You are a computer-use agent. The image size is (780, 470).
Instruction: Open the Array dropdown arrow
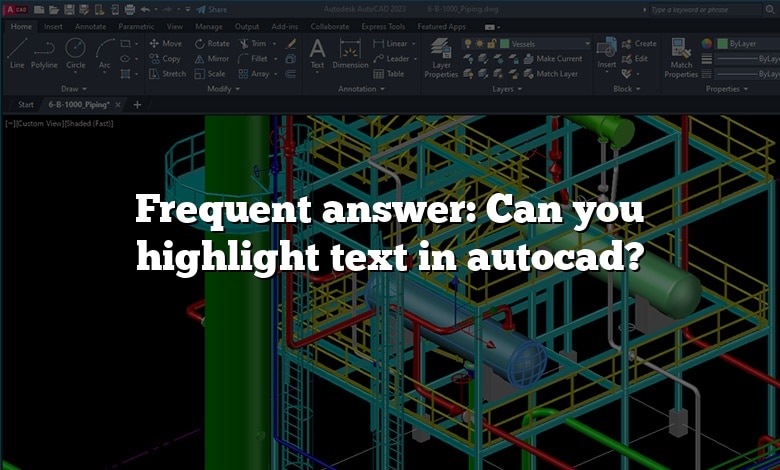(x=276, y=74)
